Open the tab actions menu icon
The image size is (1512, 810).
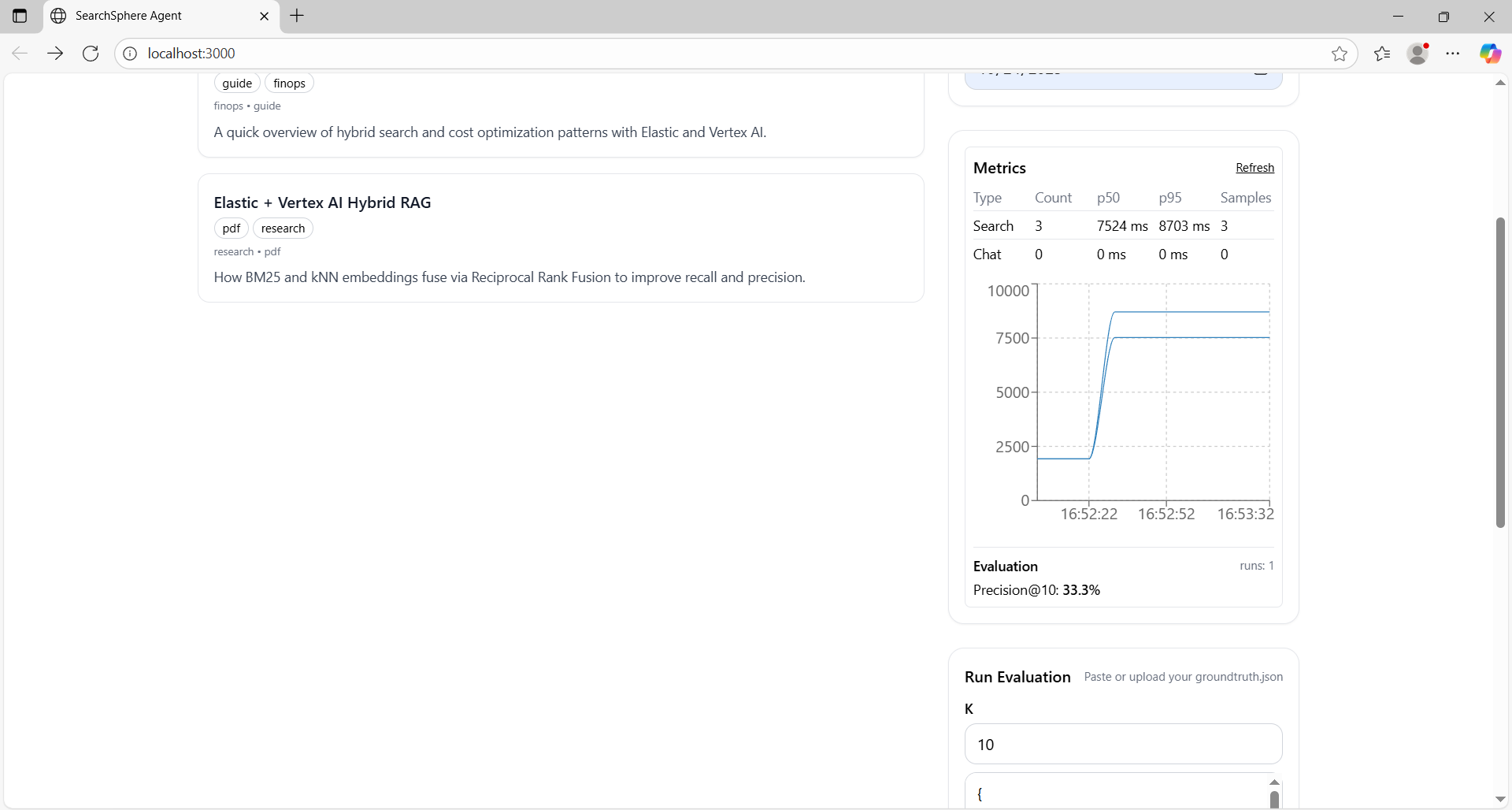click(x=20, y=16)
